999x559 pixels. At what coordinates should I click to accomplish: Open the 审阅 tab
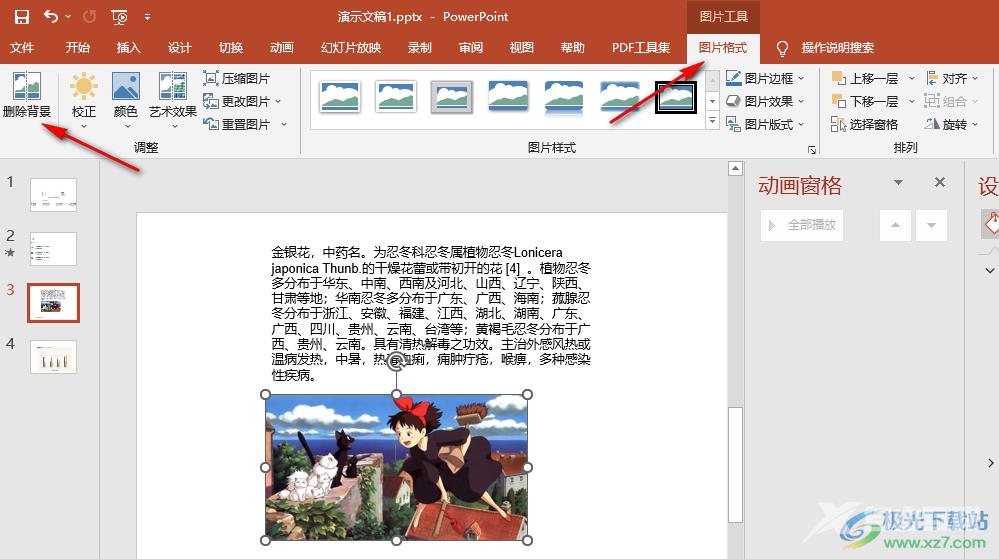point(471,48)
